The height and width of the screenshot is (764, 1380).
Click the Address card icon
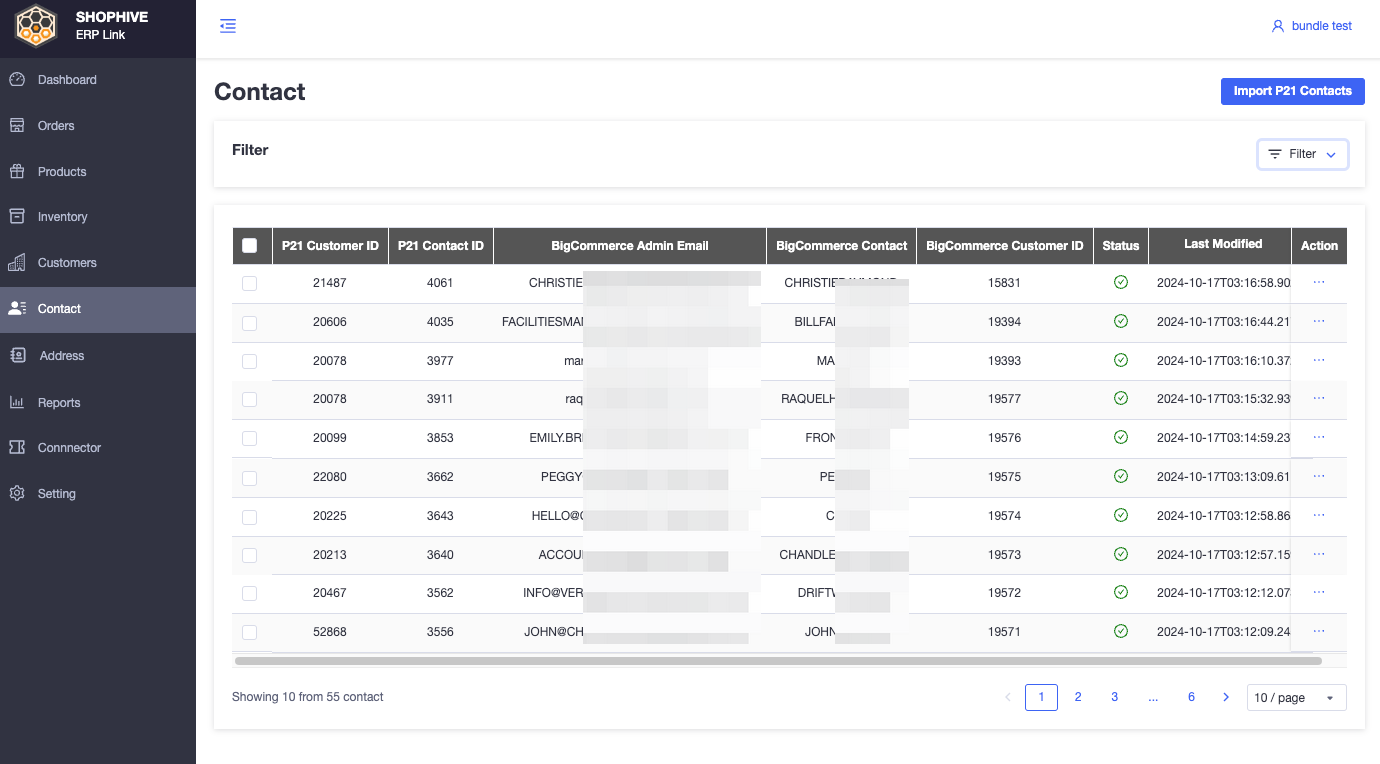tap(18, 355)
